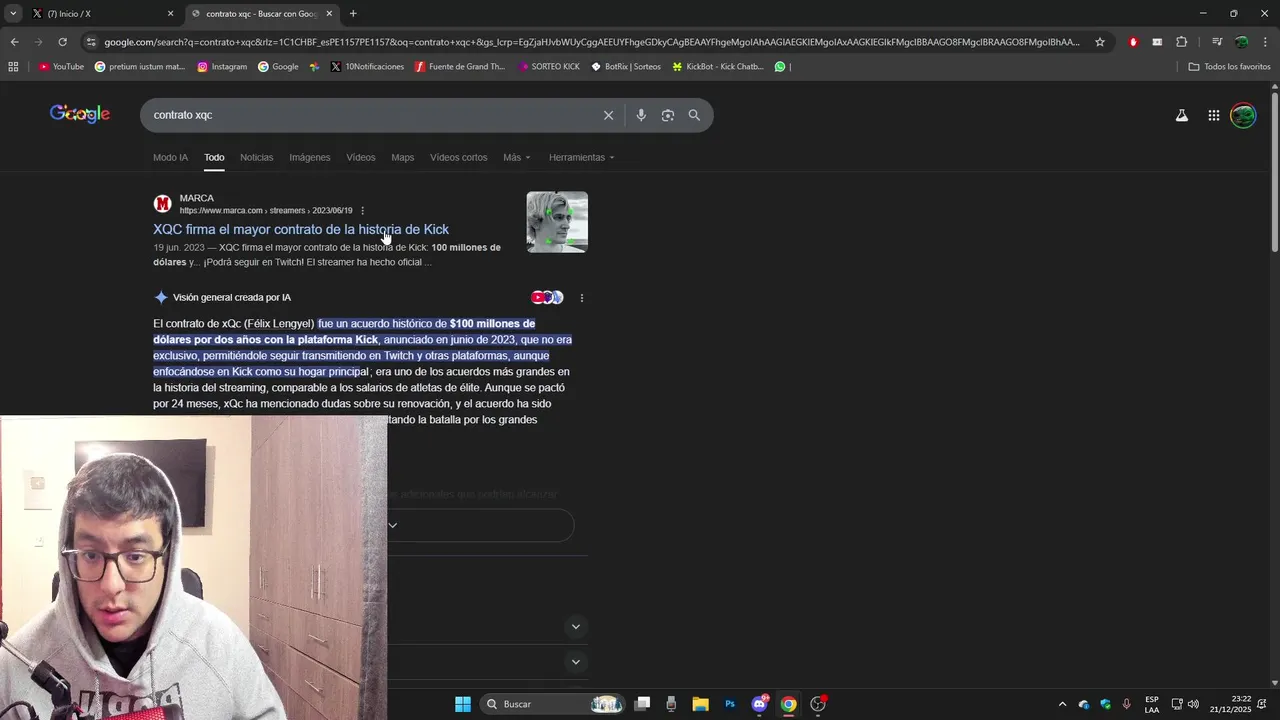Viewport: 1280px width, 720px height.
Task: Click the tray microphone icon
Action: coord(1126,704)
